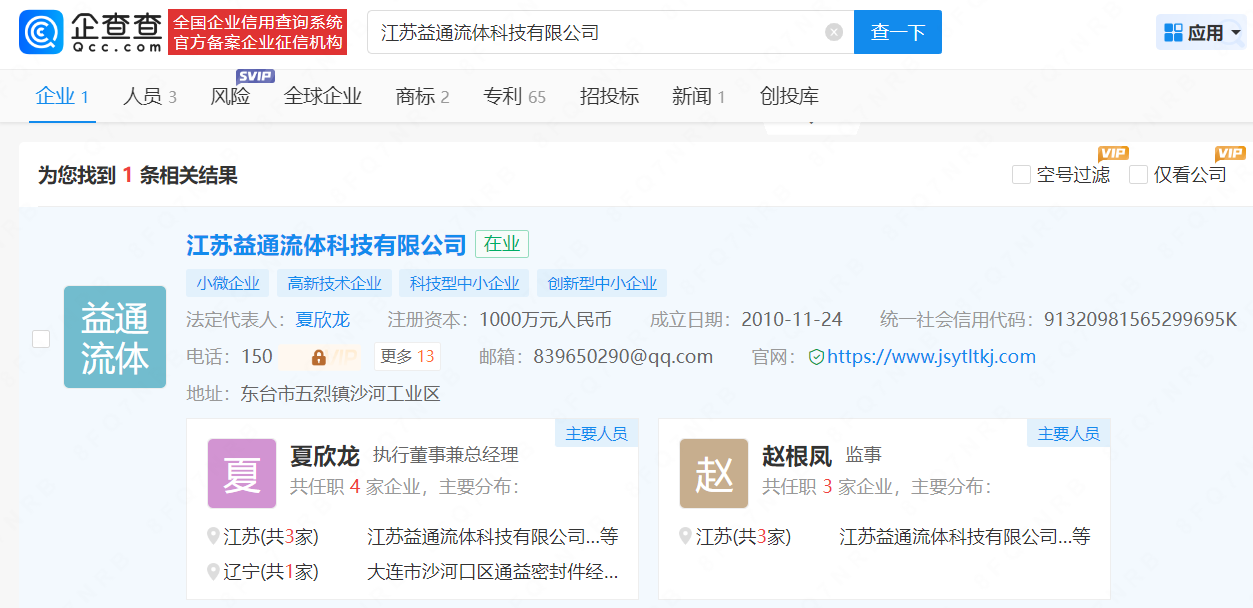Click the 益通流体 company logo thumbnail

[115, 337]
